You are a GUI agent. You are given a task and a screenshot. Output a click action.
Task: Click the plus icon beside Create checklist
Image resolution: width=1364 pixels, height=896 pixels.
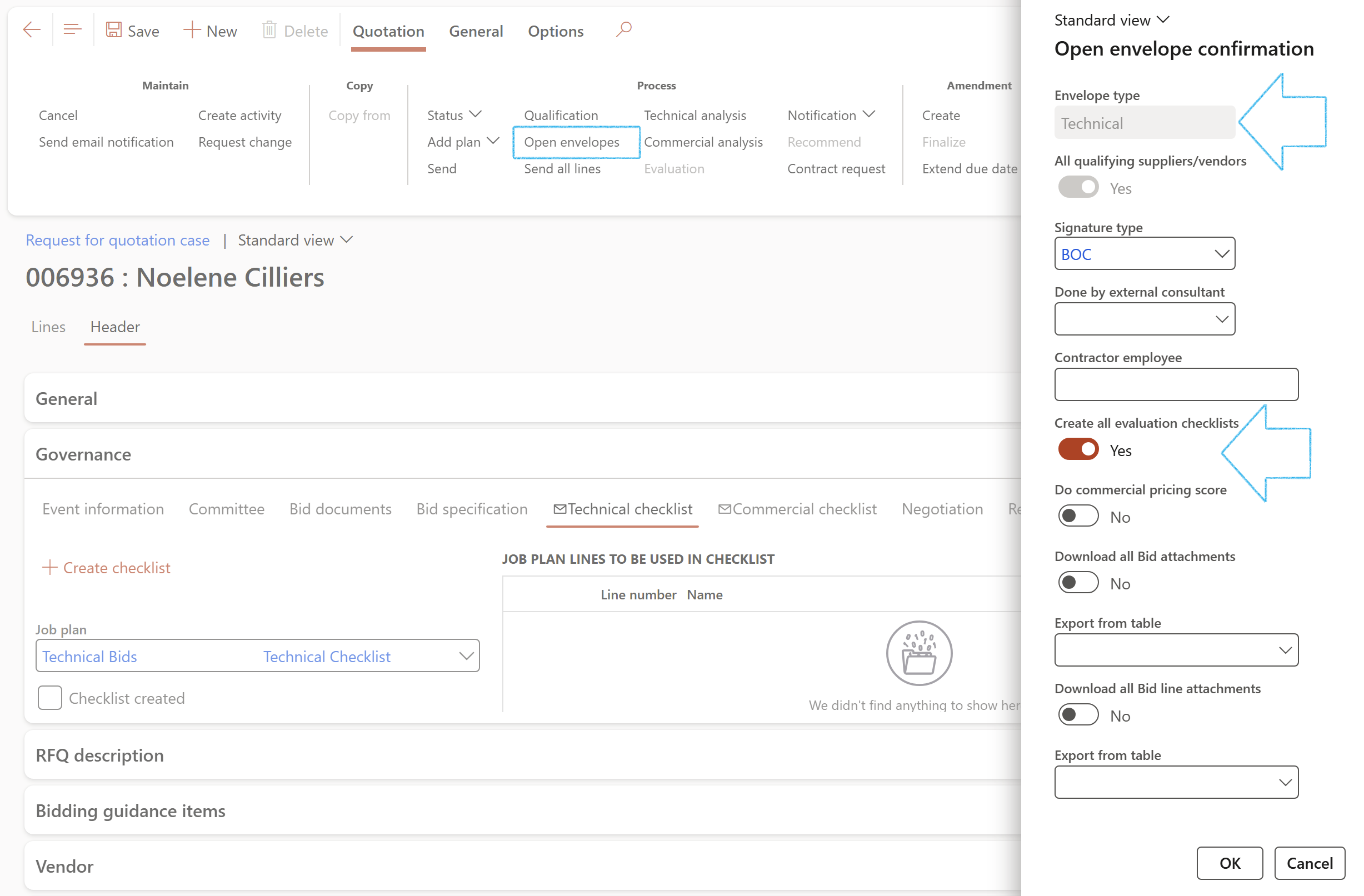coord(50,568)
